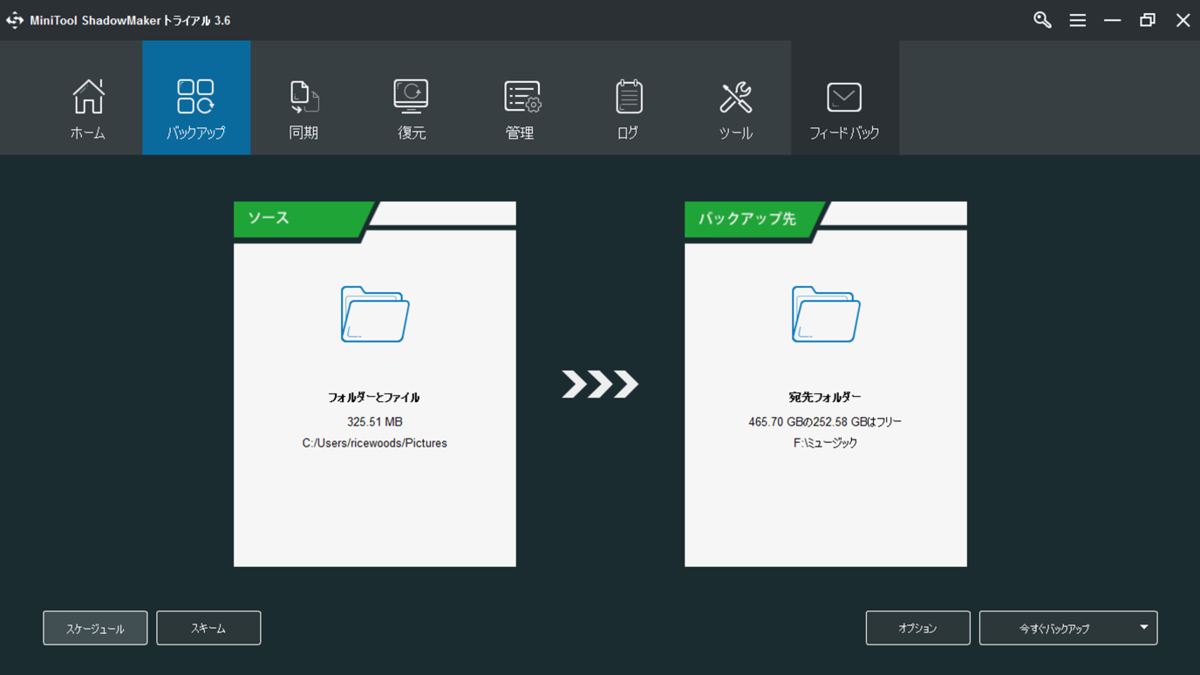Viewport: 1200px width, 675px height.
Task: Click the フォルダーとファイル label
Action: (375, 398)
